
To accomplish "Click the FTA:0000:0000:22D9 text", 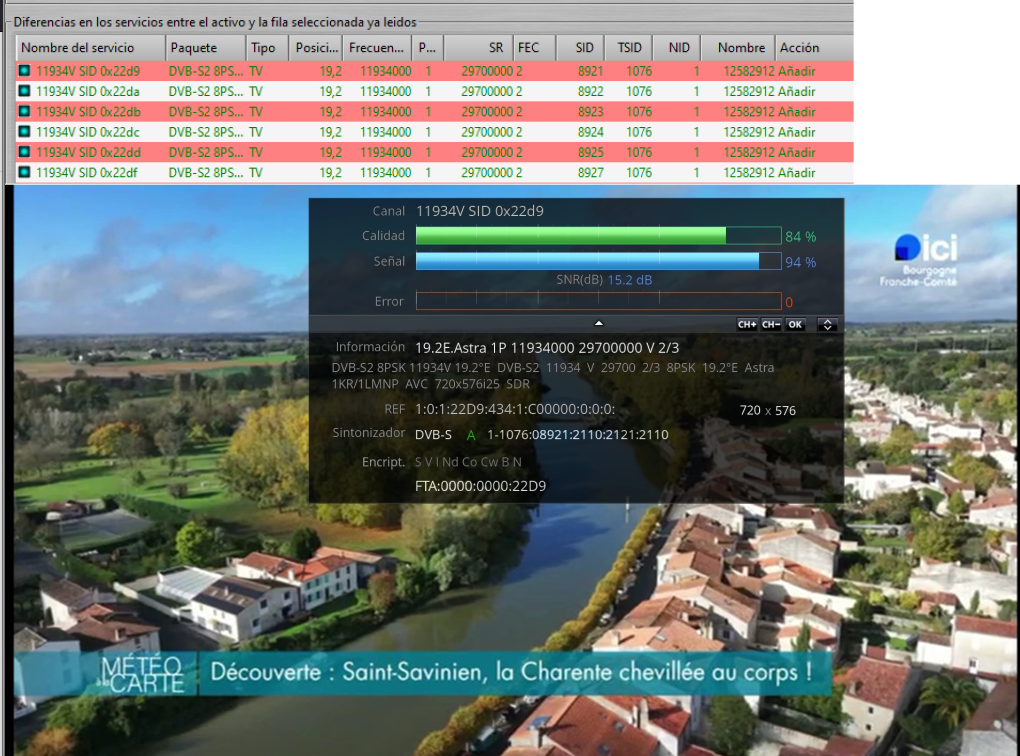I will tap(480, 486).
